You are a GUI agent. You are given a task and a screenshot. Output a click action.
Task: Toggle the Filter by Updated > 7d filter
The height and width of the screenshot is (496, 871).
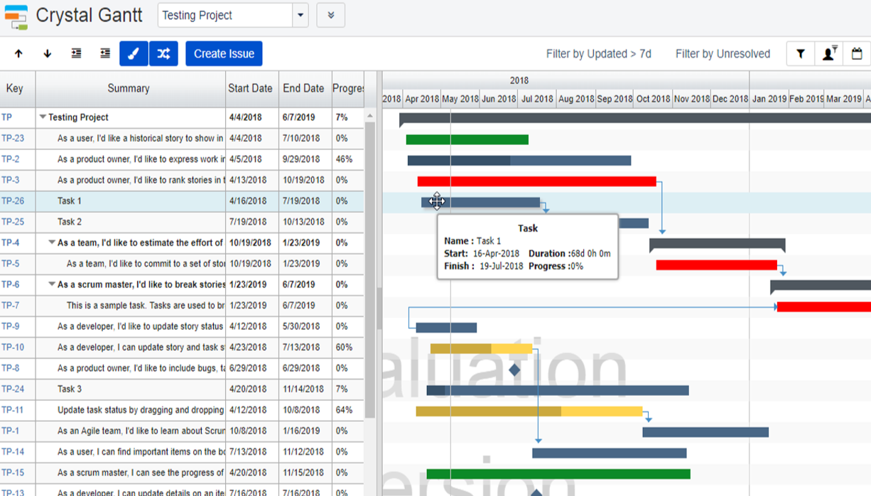tap(598, 54)
